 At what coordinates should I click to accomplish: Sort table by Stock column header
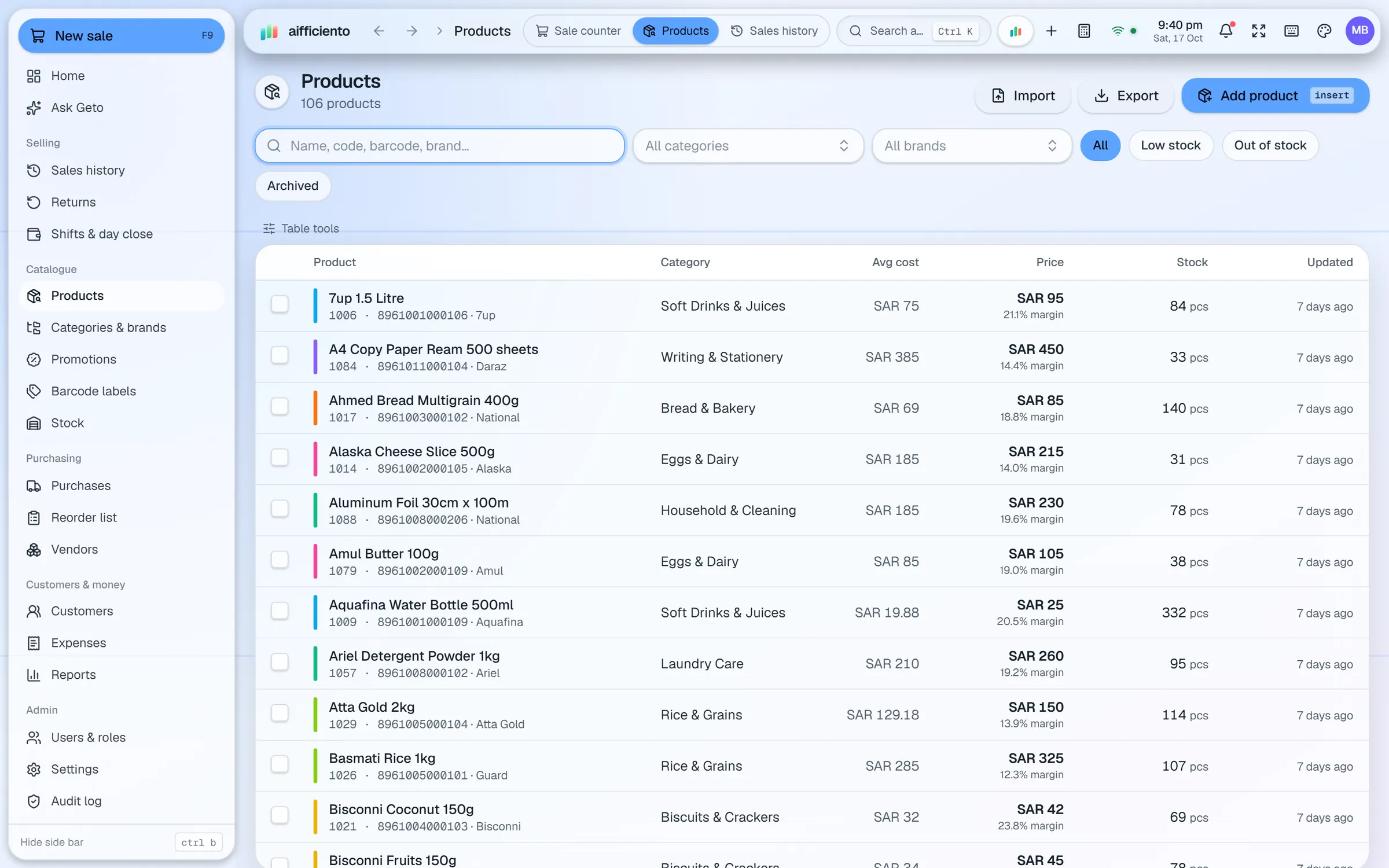pos(1192,262)
